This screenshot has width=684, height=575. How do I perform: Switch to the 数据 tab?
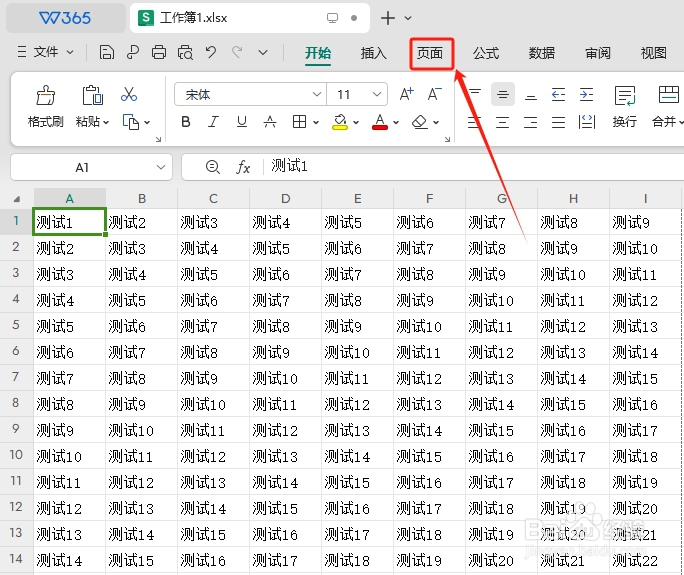pyautogui.click(x=542, y=53)
